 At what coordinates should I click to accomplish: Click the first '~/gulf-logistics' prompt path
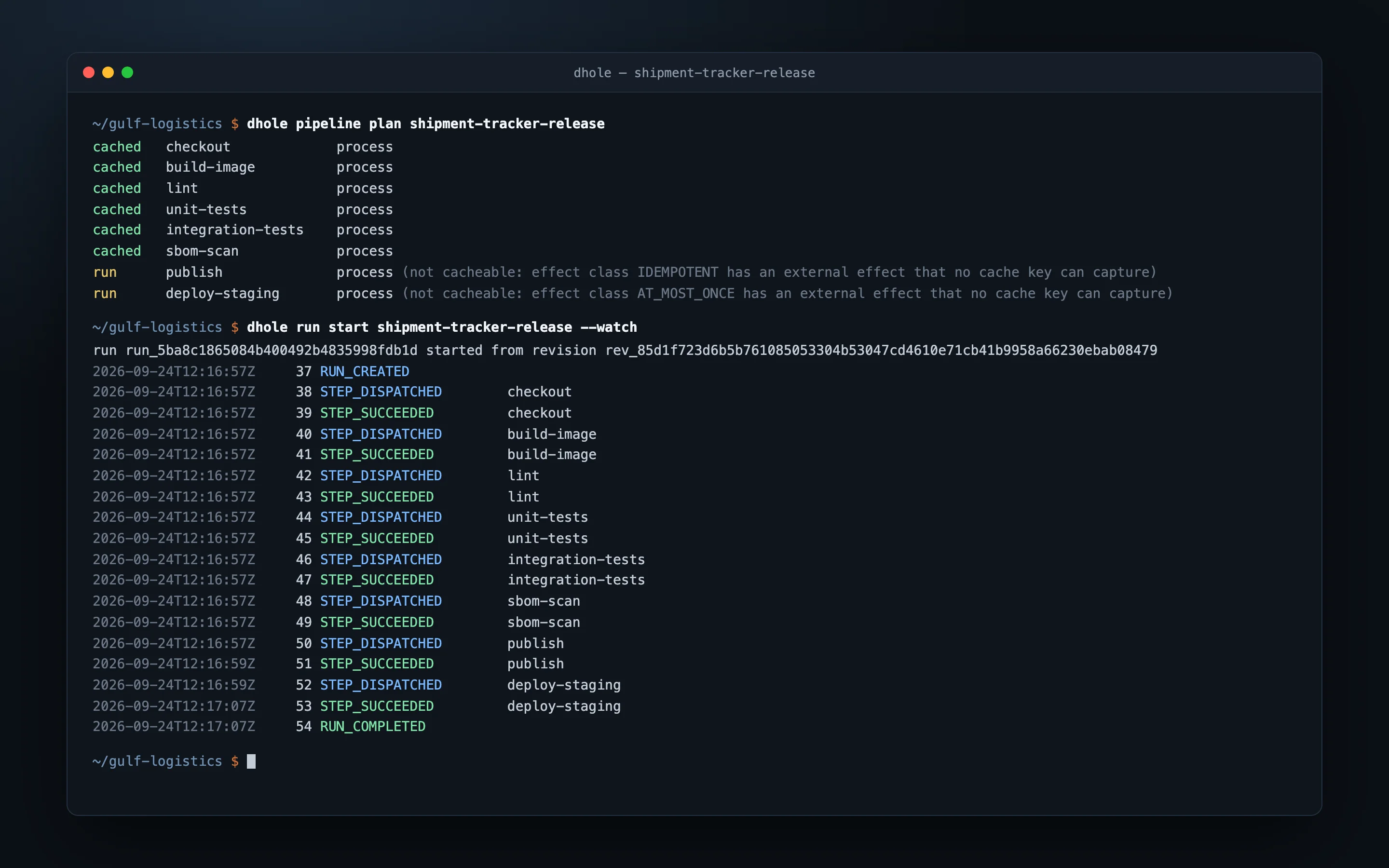[157, 123]
